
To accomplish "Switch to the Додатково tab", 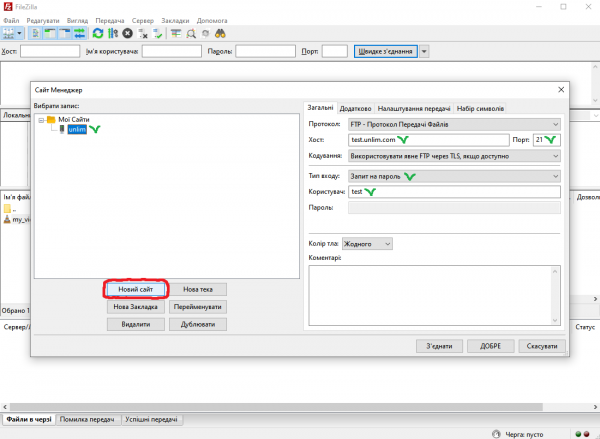I will point(355,108).
